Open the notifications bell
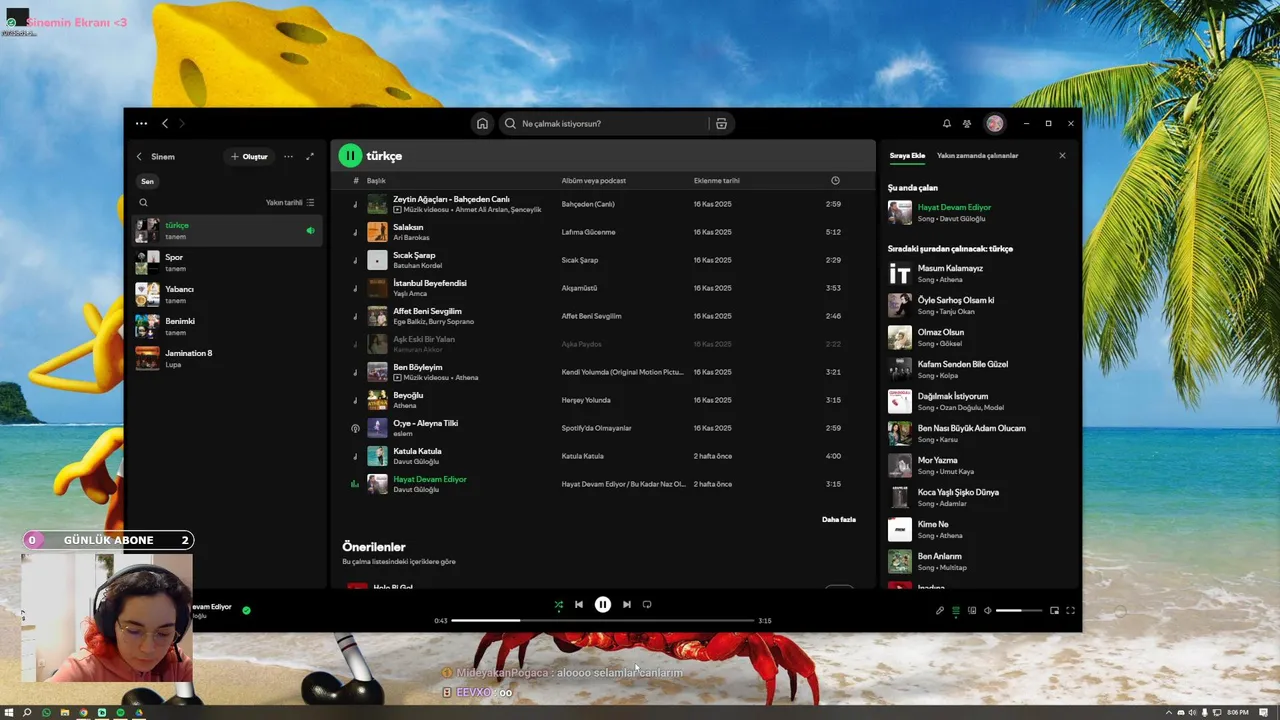The height and width of the screenshot is (720, 1280). tap(946, 123)
